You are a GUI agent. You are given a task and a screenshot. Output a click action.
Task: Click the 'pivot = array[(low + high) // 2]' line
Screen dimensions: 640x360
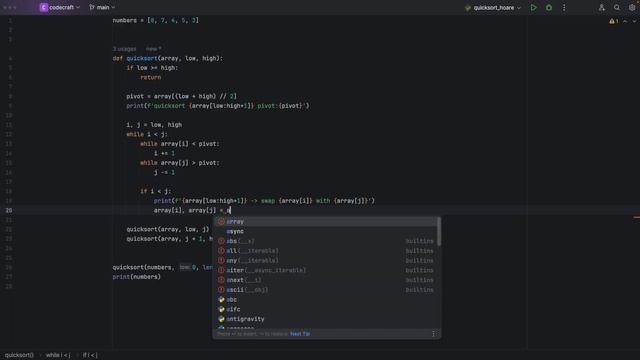[x=181, y=96]
